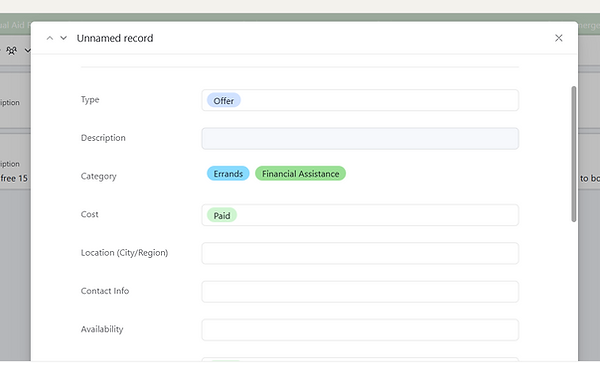Focus the Contact Info input field
This screenshot has width=600, height=376.
[360, 291]
